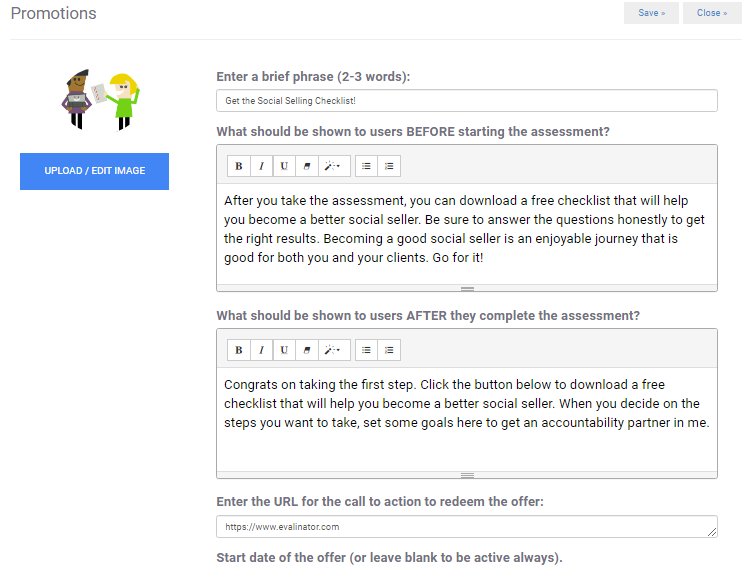Click Bold in the AFTER assessment editor

[x=238, y=350]
